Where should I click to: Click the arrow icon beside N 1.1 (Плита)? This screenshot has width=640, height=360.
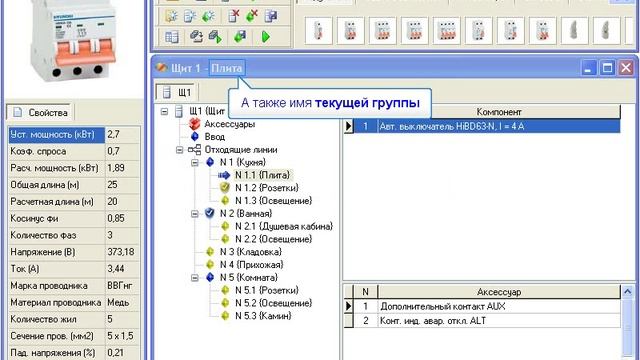click(x=224, y=175)
